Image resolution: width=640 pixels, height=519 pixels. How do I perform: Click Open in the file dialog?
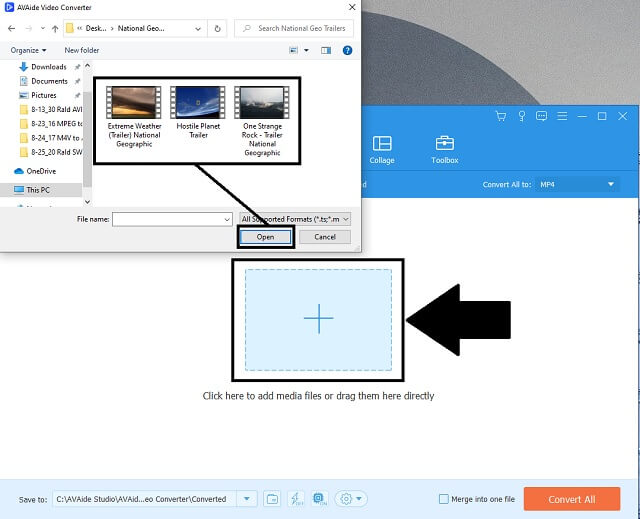[x=265, y=237]
